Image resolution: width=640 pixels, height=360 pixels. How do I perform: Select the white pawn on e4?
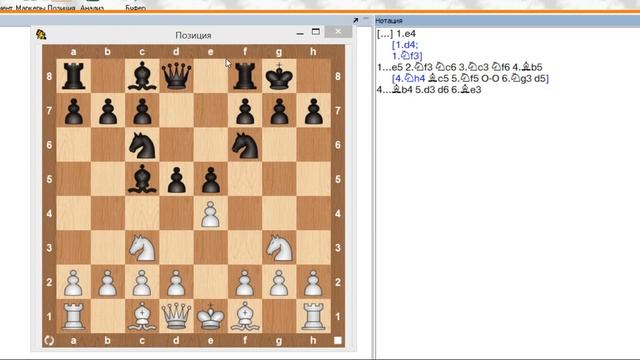point(211,213)
